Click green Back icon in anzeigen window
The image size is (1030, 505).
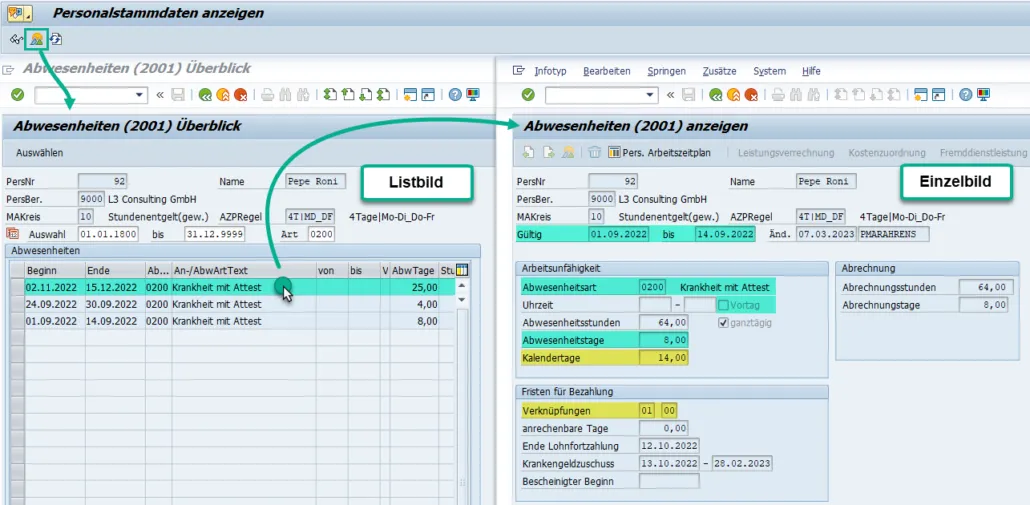(x=716, y=95)
